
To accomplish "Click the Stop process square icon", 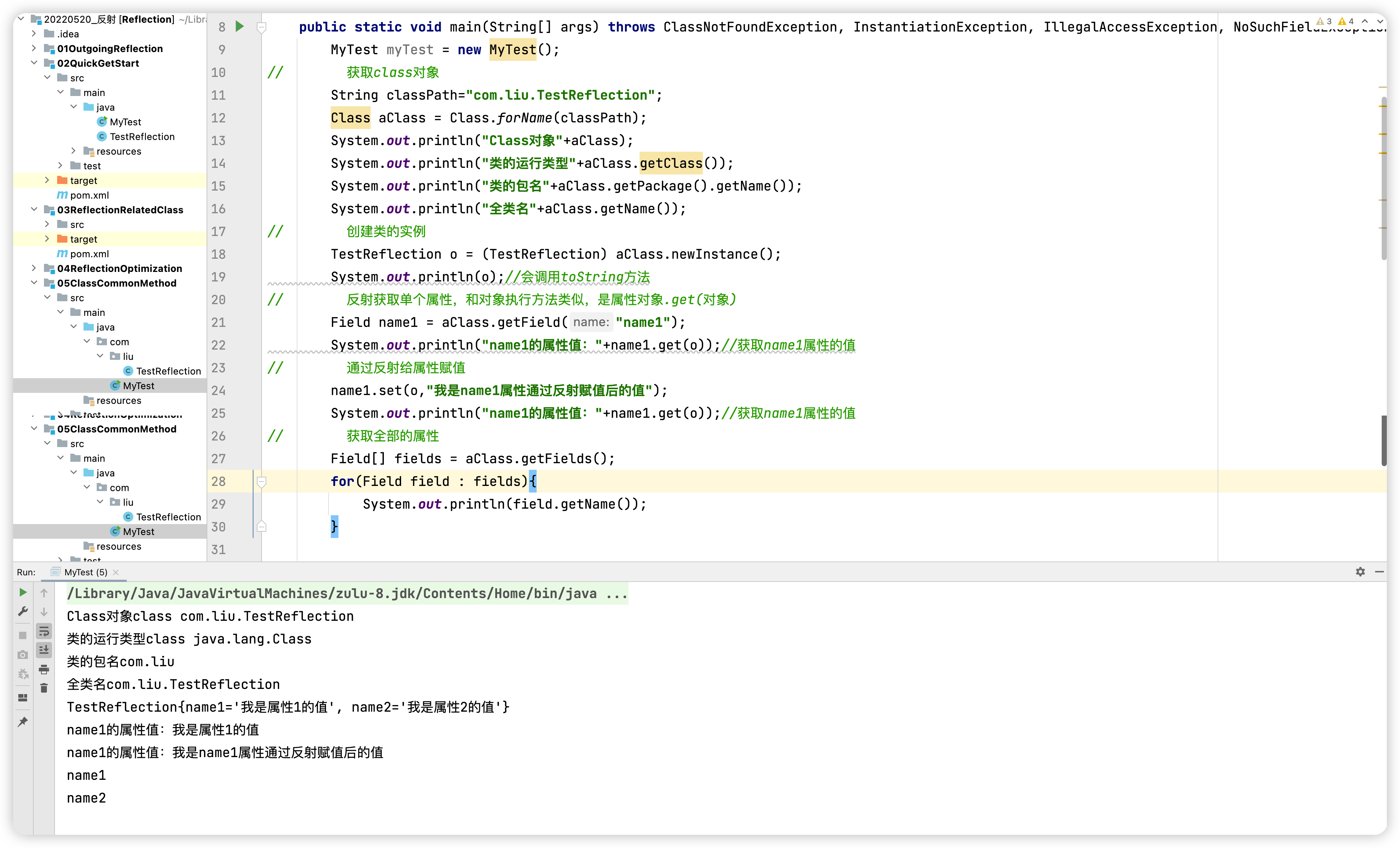I will point(23,635).
